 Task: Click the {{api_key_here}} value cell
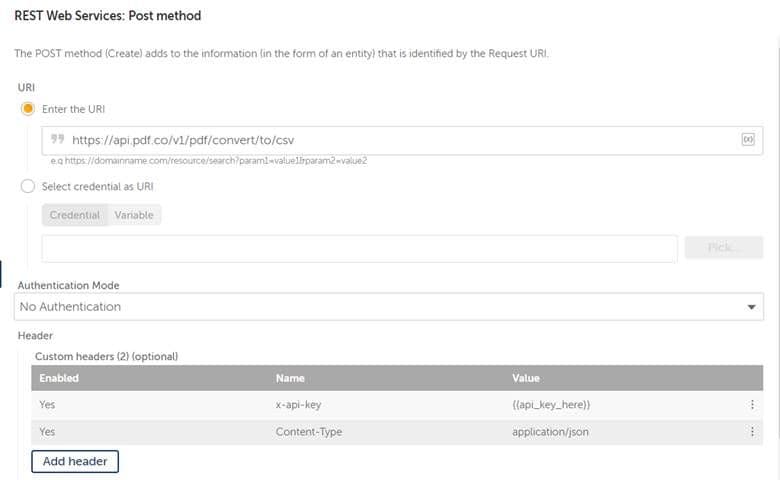coord(551,405)
